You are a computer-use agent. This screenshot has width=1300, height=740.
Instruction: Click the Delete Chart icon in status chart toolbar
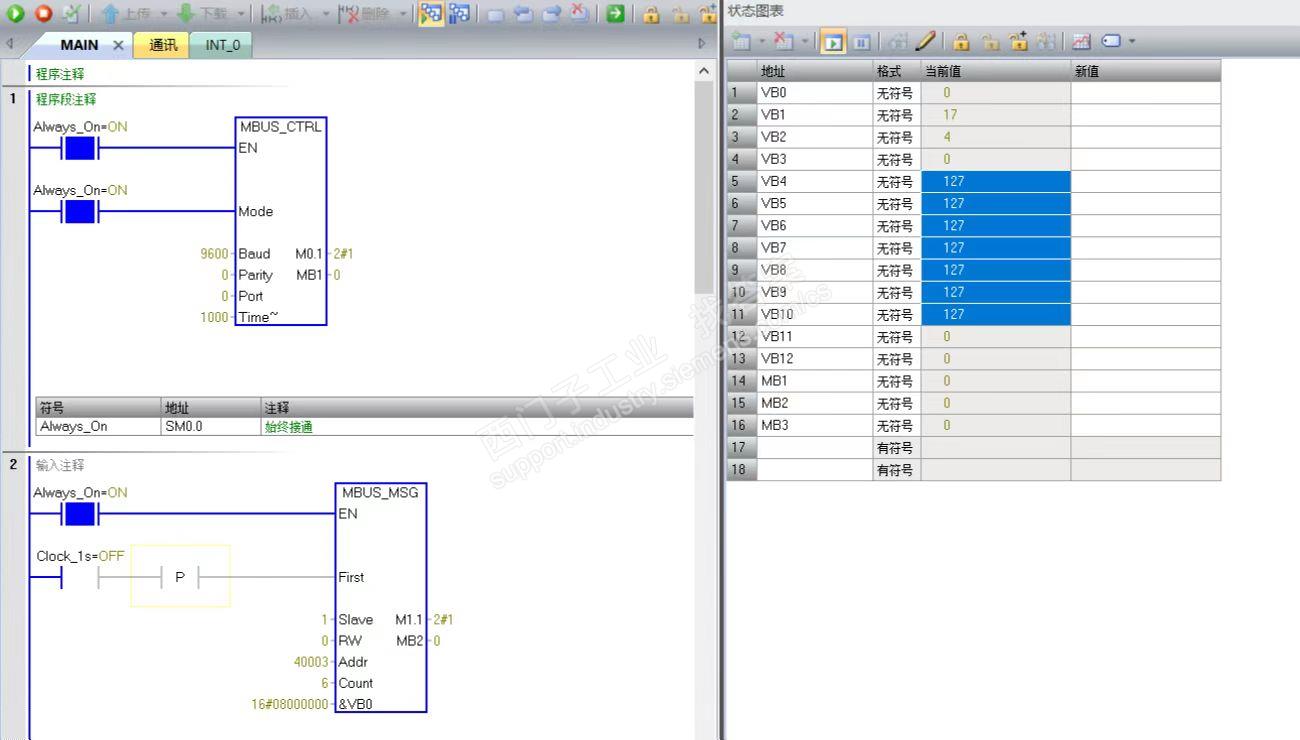(783, 41)
